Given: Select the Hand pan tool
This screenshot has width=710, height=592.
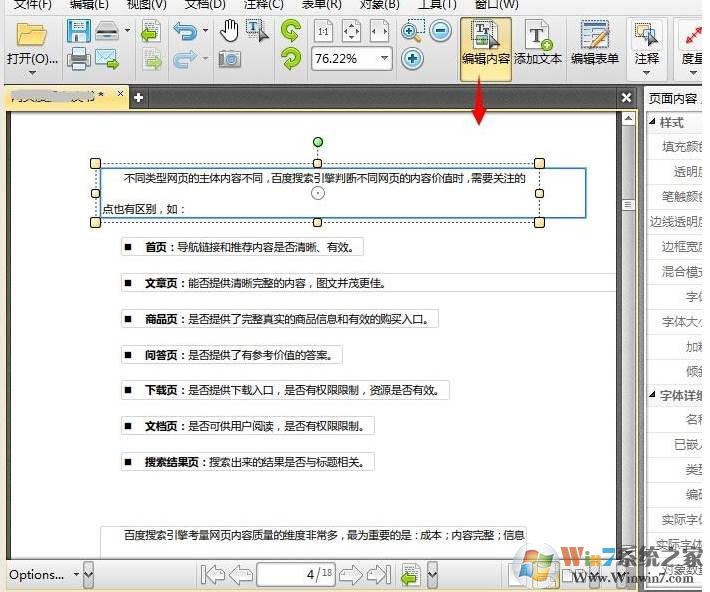Looking at the screenshot, I should [230, 31].
